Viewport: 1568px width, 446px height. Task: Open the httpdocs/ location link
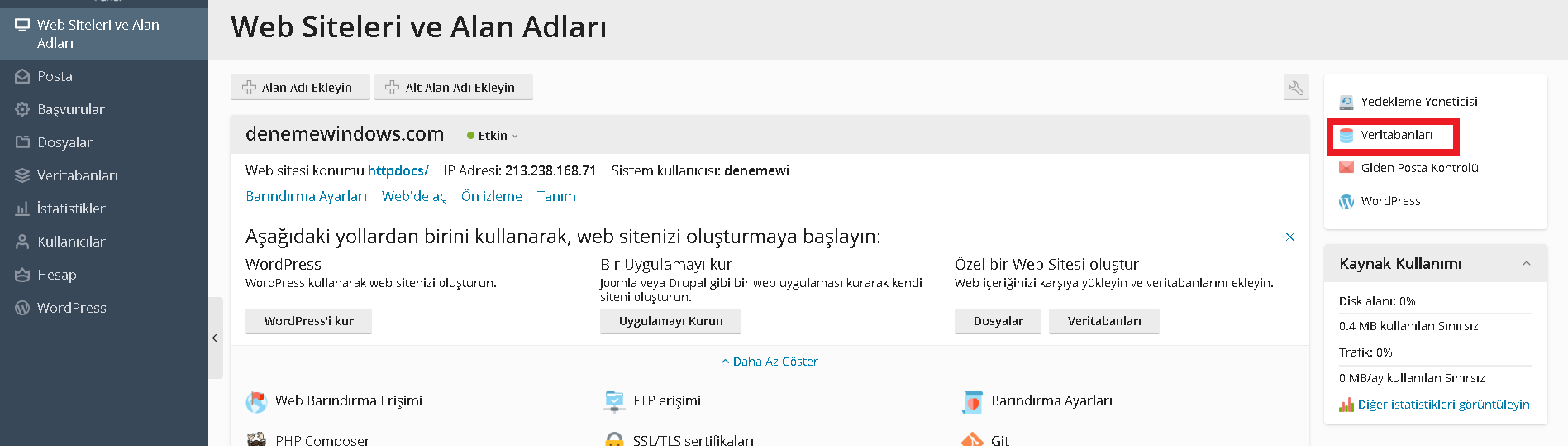(398, 170)
